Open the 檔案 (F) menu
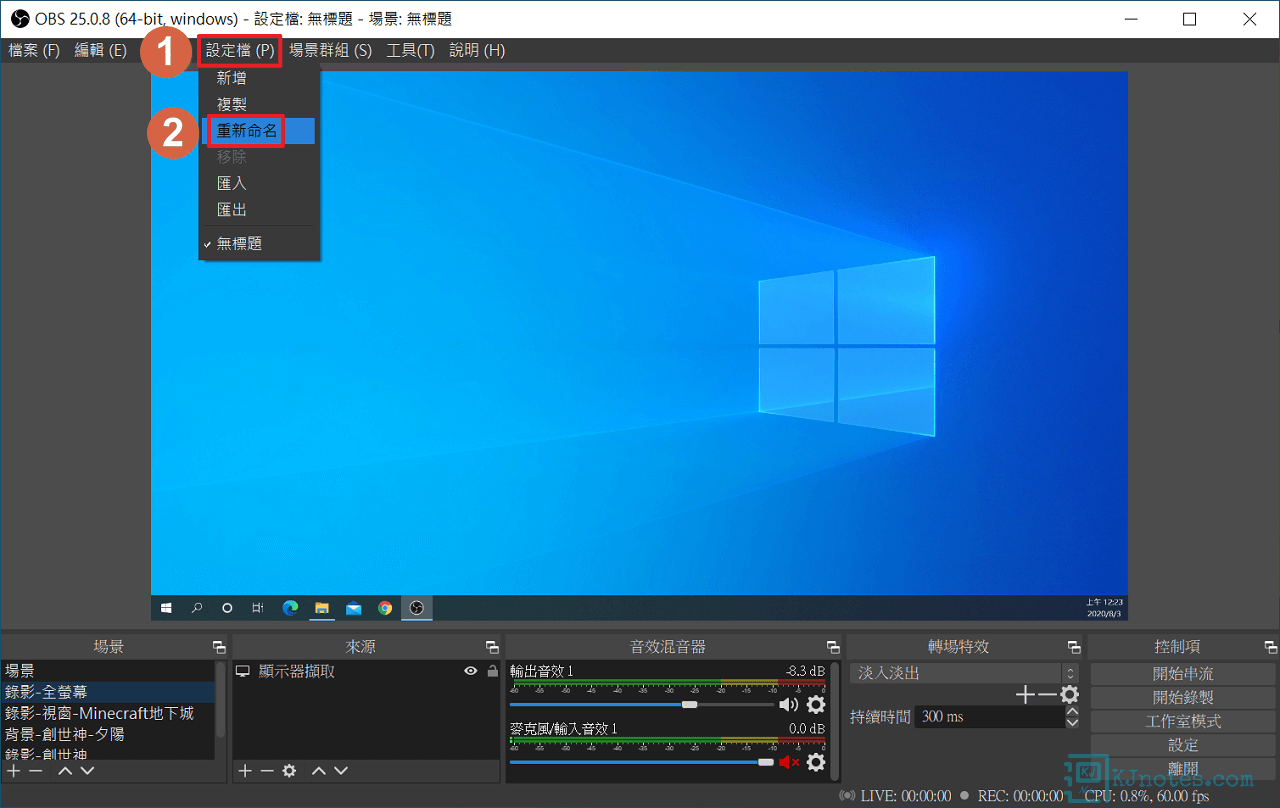Image resolution: width=1280 pixels, height=808 pixels. (x=34, y=50)
